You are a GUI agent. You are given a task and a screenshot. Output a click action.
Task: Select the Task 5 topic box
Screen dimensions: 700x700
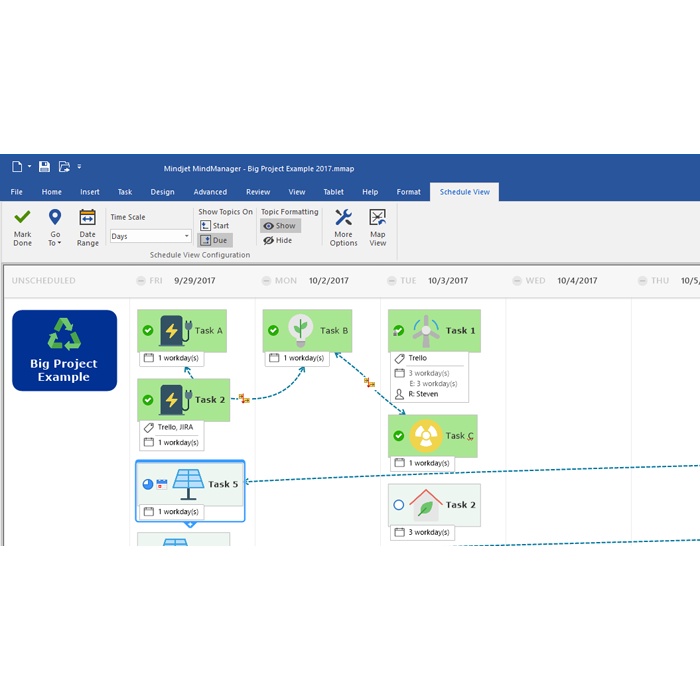[x=190, y=484]
